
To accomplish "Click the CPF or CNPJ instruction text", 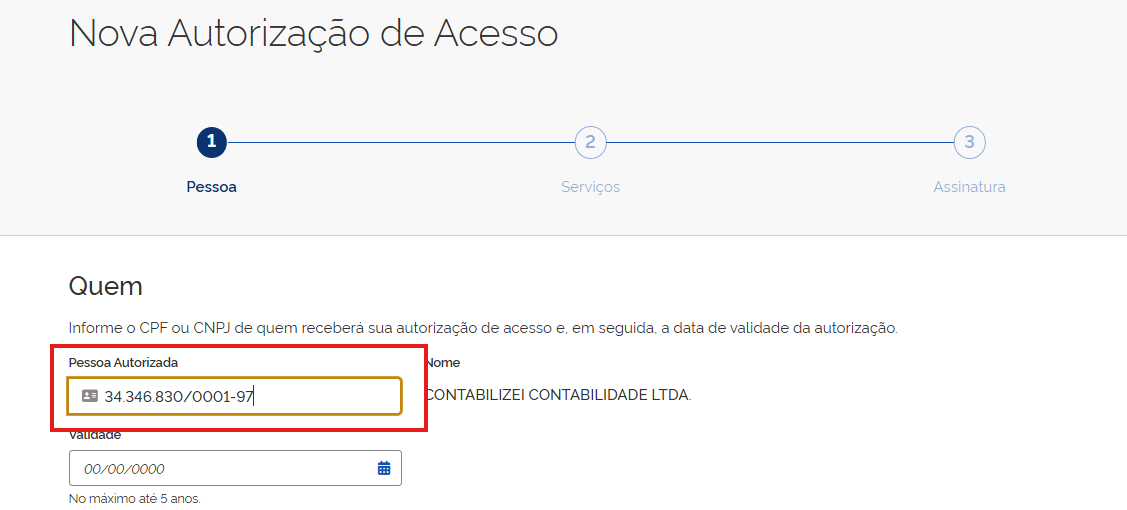I will [x=483, y=328].
